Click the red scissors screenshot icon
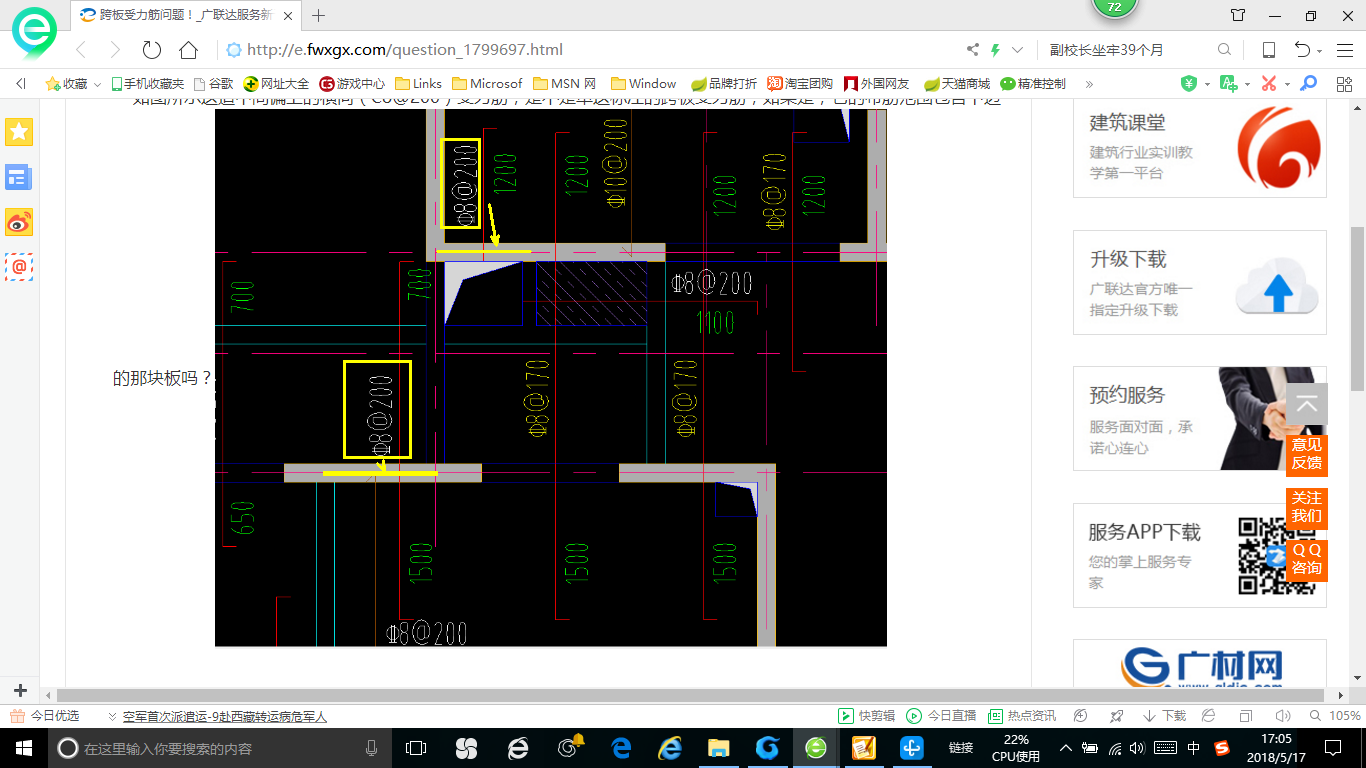This screenshot has height=768, width=1366. 1269,84
